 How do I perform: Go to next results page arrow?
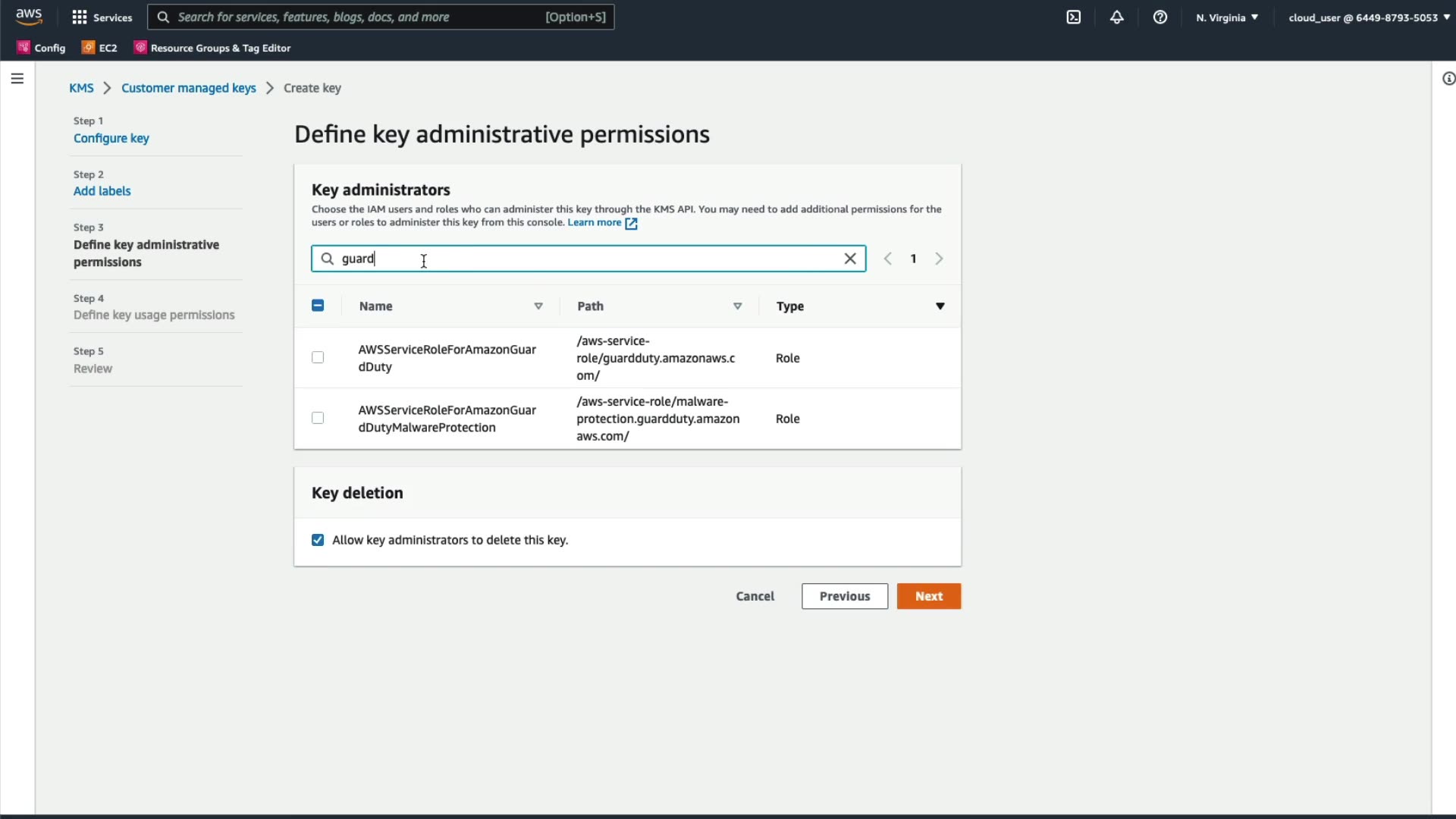[x=939, y=259]
